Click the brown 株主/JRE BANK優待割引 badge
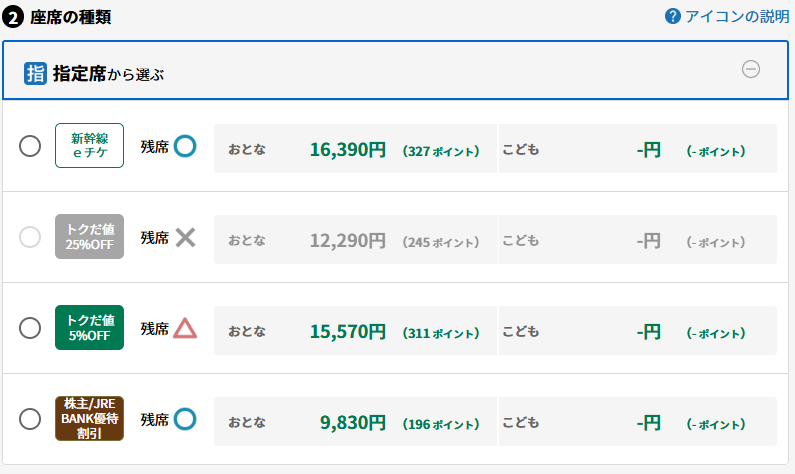 click(x=89, y=419)
